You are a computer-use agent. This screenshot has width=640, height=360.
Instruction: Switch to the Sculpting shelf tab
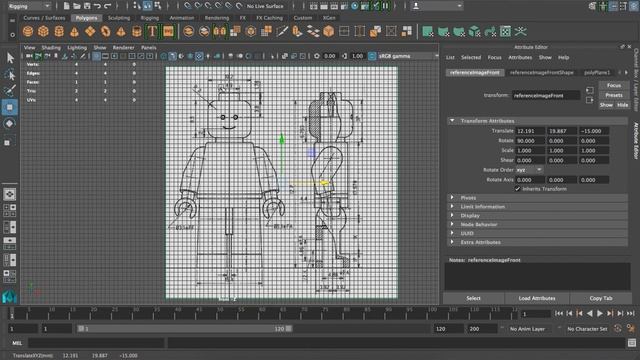(119, 18)
